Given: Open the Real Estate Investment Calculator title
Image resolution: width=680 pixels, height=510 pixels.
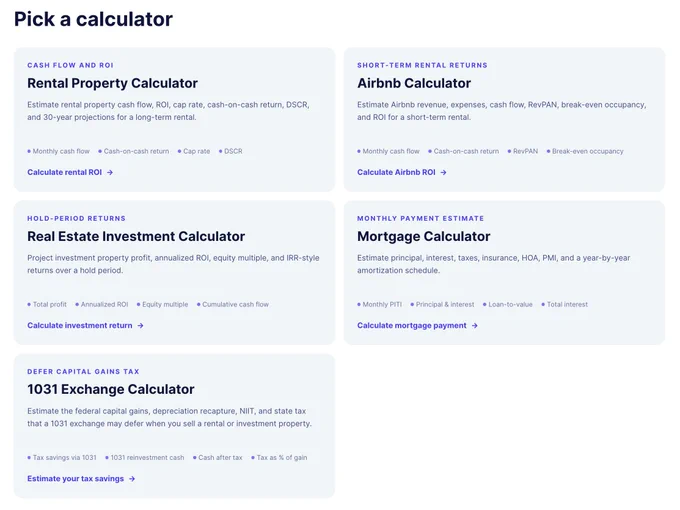Looking at the screenshot, I should point(136,236).
